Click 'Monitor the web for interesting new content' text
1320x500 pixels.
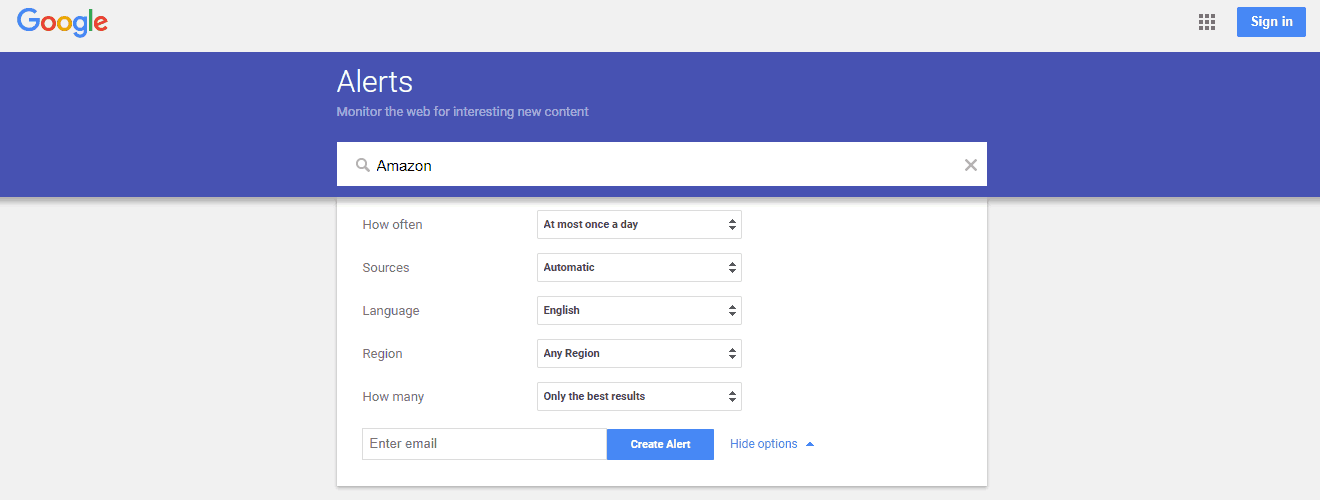coord(463,112)
